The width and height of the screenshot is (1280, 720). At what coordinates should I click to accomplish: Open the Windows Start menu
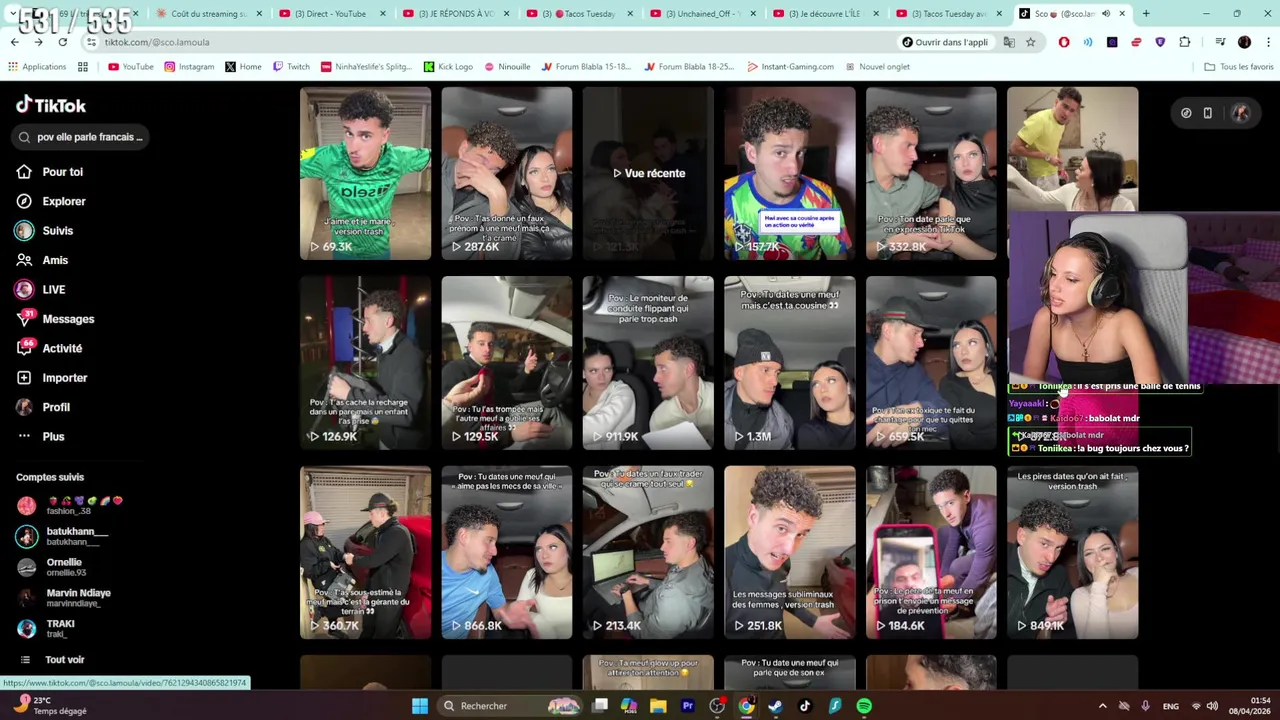(x=420, y=706)
